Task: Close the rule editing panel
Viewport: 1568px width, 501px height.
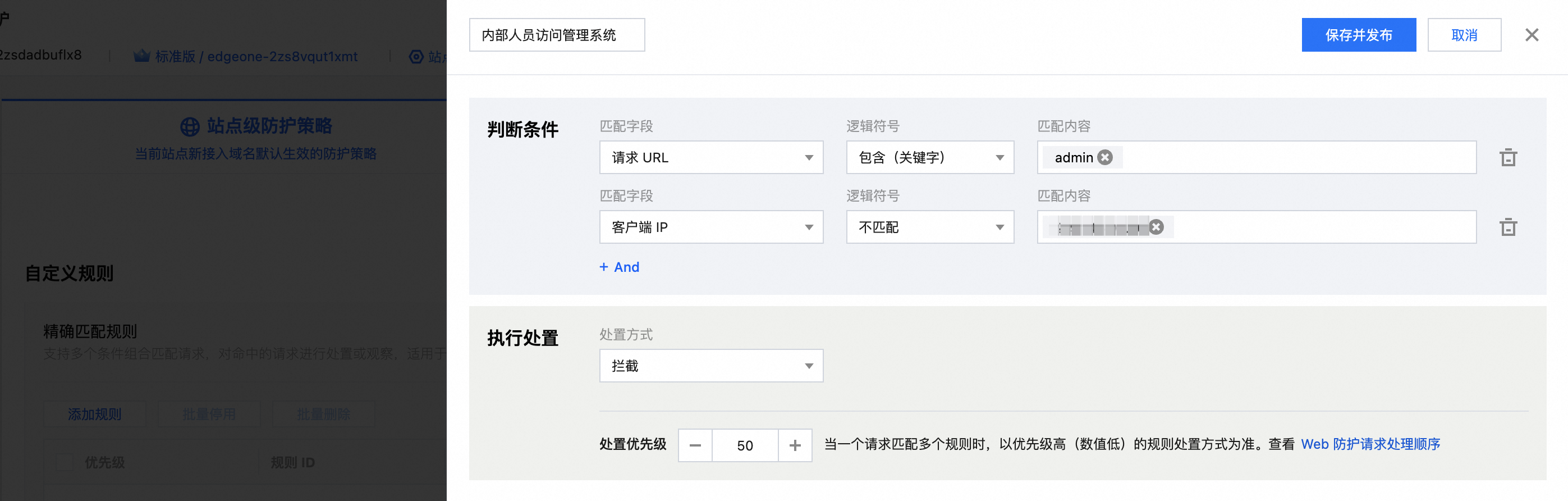Action: coord(1532,35)
